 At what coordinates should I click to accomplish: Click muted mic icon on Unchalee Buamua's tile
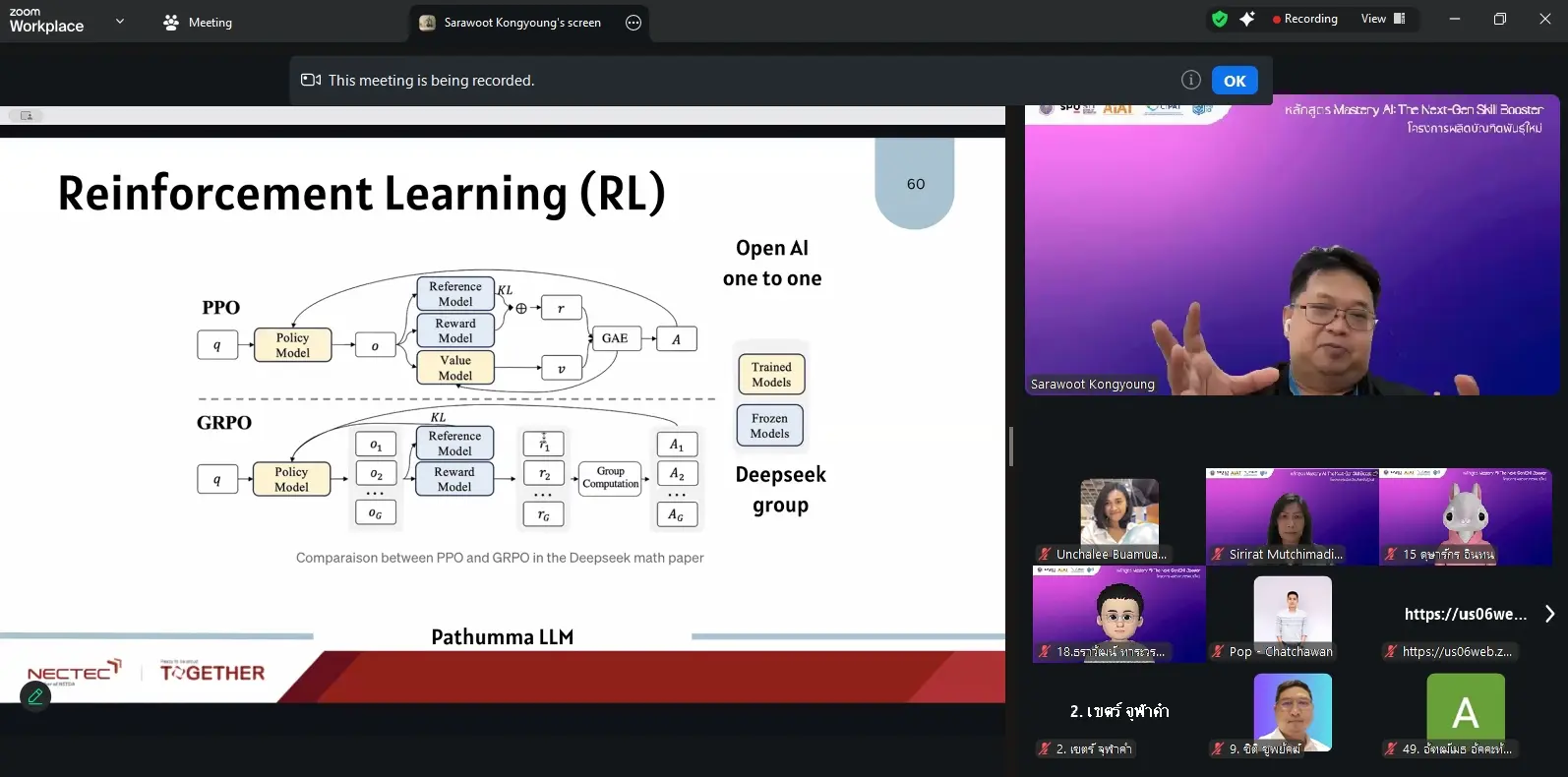pos(1045,555)
